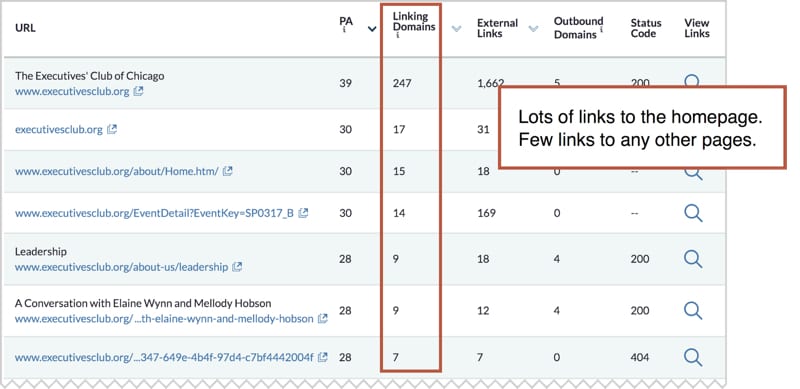
Task: Click Outbound Domains 0 in EventDetail row
Action: tap(557, 213)
